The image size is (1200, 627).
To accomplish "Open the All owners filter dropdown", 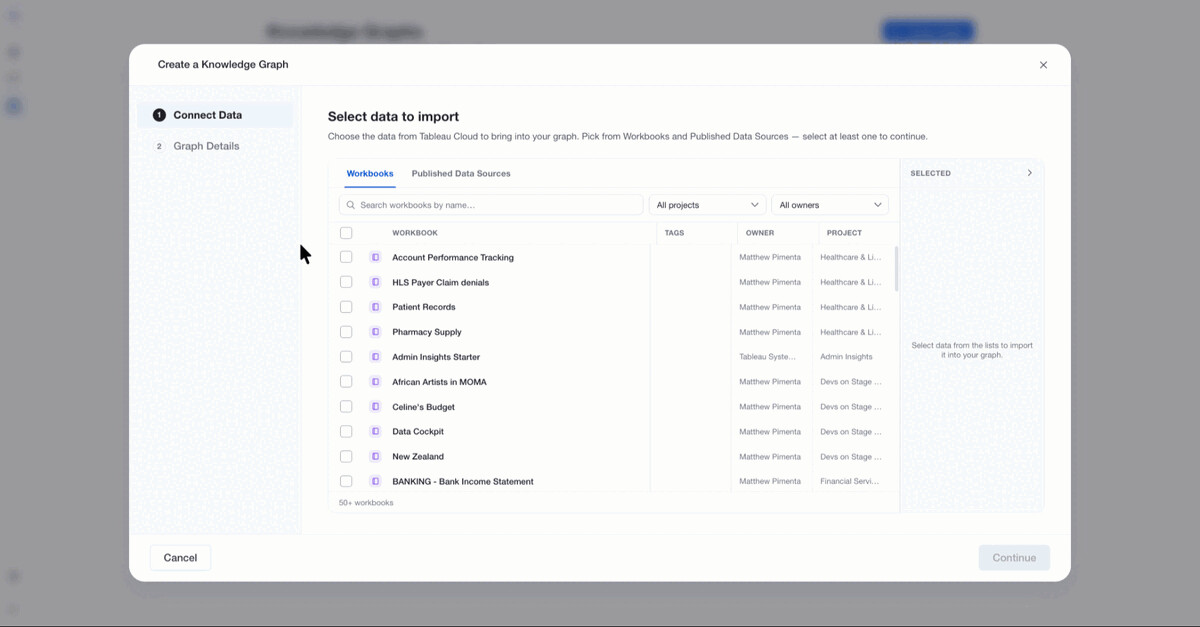I will (x=830, y=205).
